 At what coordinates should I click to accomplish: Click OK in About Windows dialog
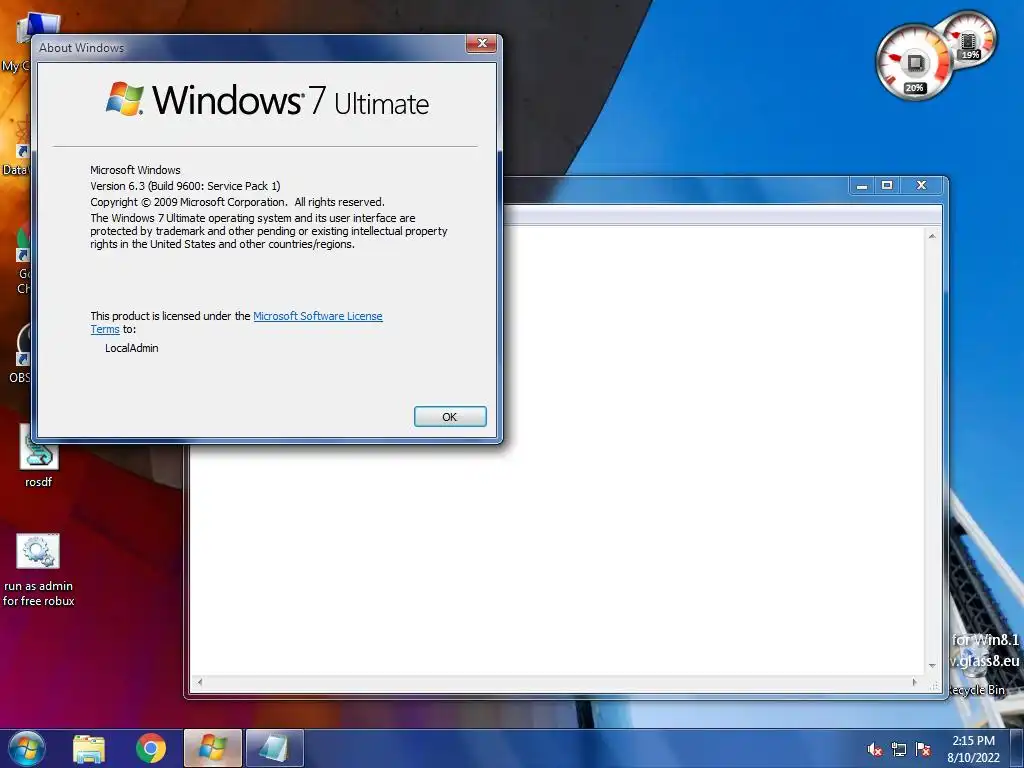[x=450, y=417]
